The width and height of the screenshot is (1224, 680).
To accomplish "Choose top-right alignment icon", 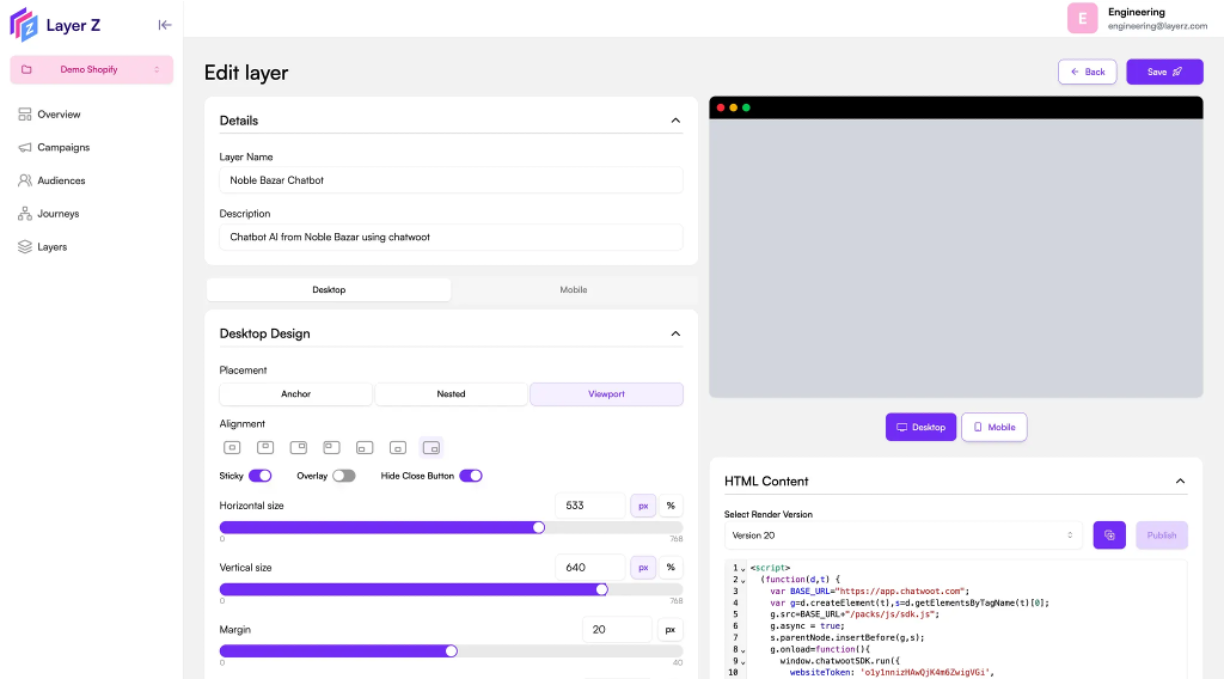I will (x=298, y=448).
